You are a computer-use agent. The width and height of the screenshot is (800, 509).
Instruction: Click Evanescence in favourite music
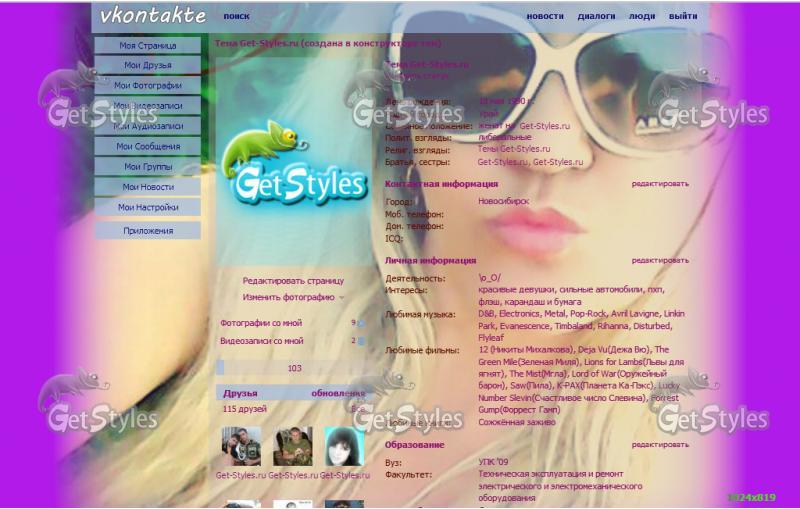[x=524, y=326]
